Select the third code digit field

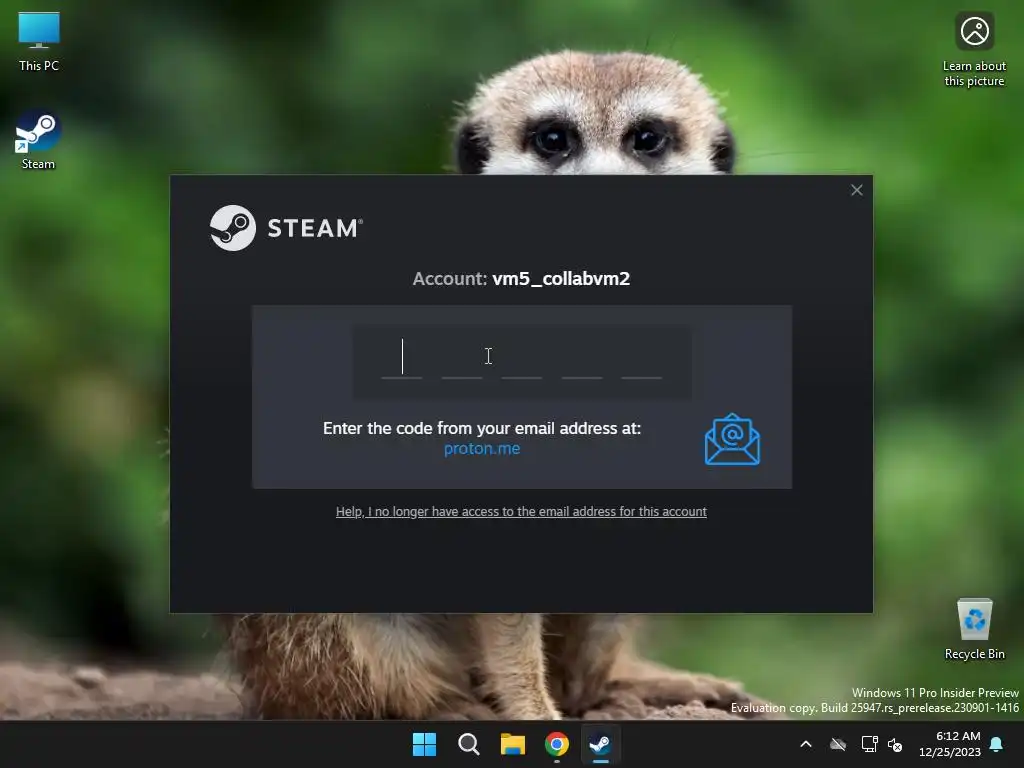[x=522, y=359]
